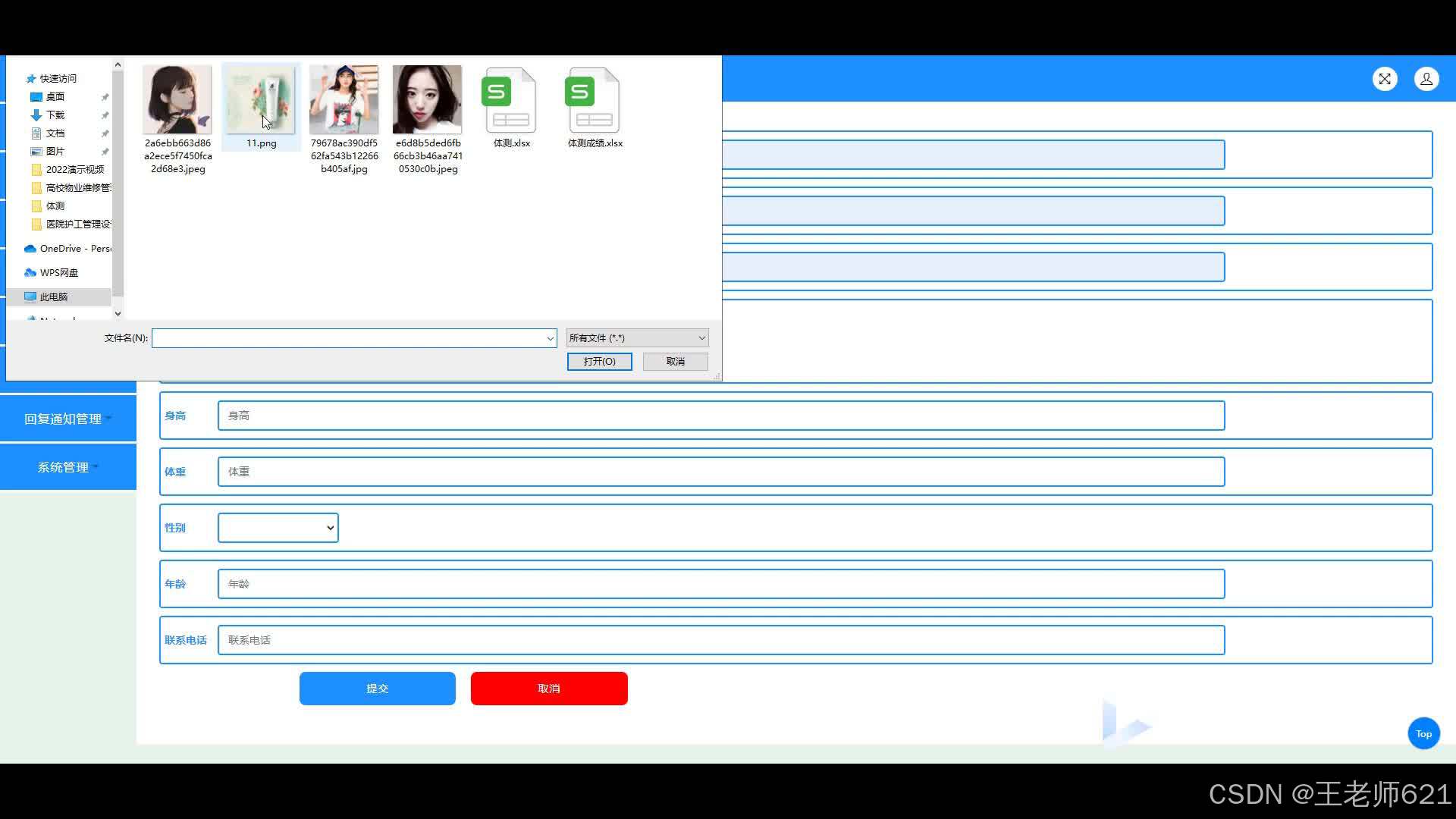The width and height of the screenshot is (1456, 819).
Task: Open the 性别 gender select dropdown
Action: pyautogui.click(x=278, y=528)
